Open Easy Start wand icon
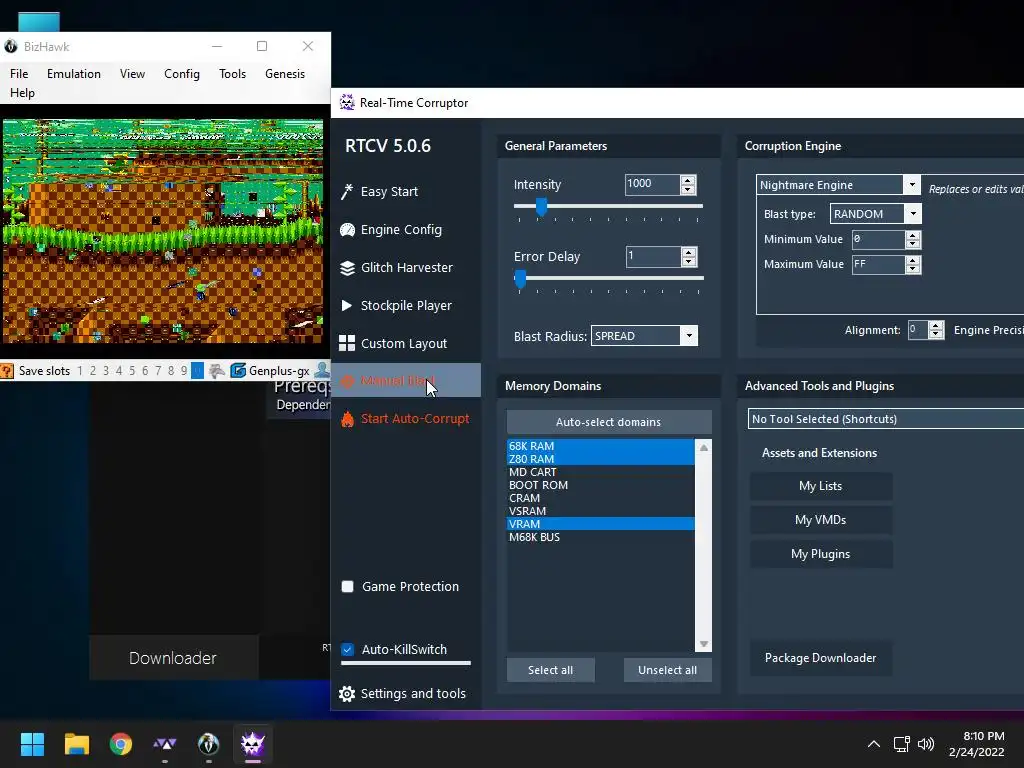The height and width of the screenshot is (768, 1024). click(x=347, y=191)
